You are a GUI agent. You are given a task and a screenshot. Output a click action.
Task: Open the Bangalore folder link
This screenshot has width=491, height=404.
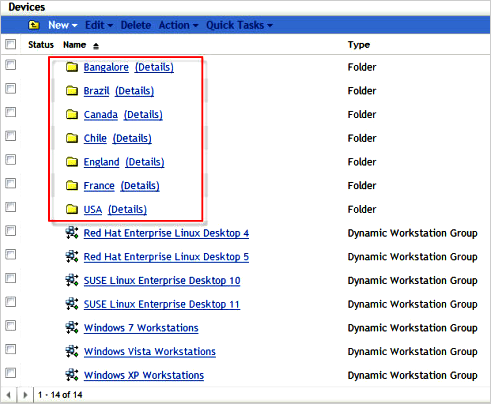[106, 67]
